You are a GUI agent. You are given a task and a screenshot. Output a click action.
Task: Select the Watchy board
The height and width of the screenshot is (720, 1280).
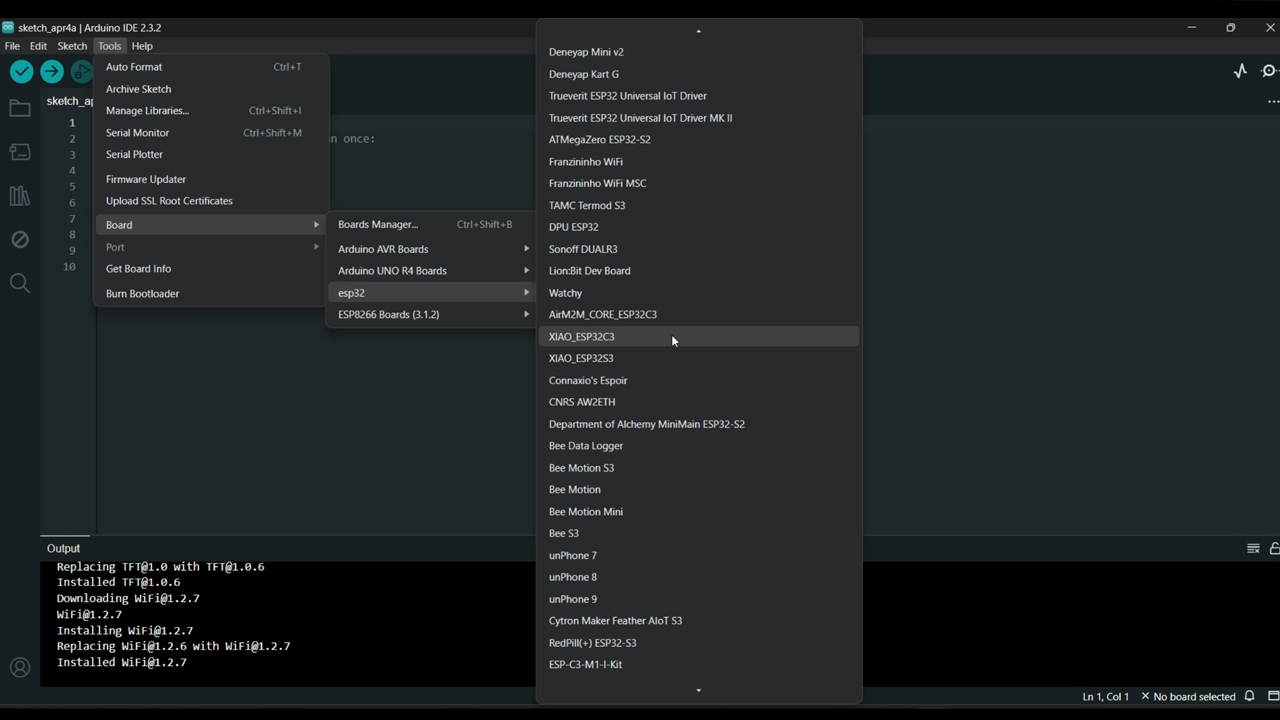(x=698, y=293)
